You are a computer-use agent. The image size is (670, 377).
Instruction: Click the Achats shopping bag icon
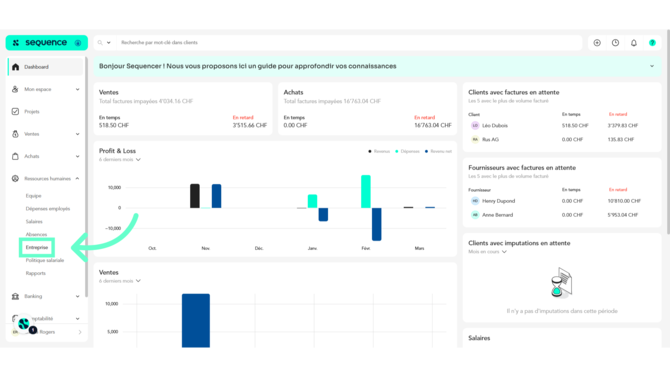(x=15, y=156)
